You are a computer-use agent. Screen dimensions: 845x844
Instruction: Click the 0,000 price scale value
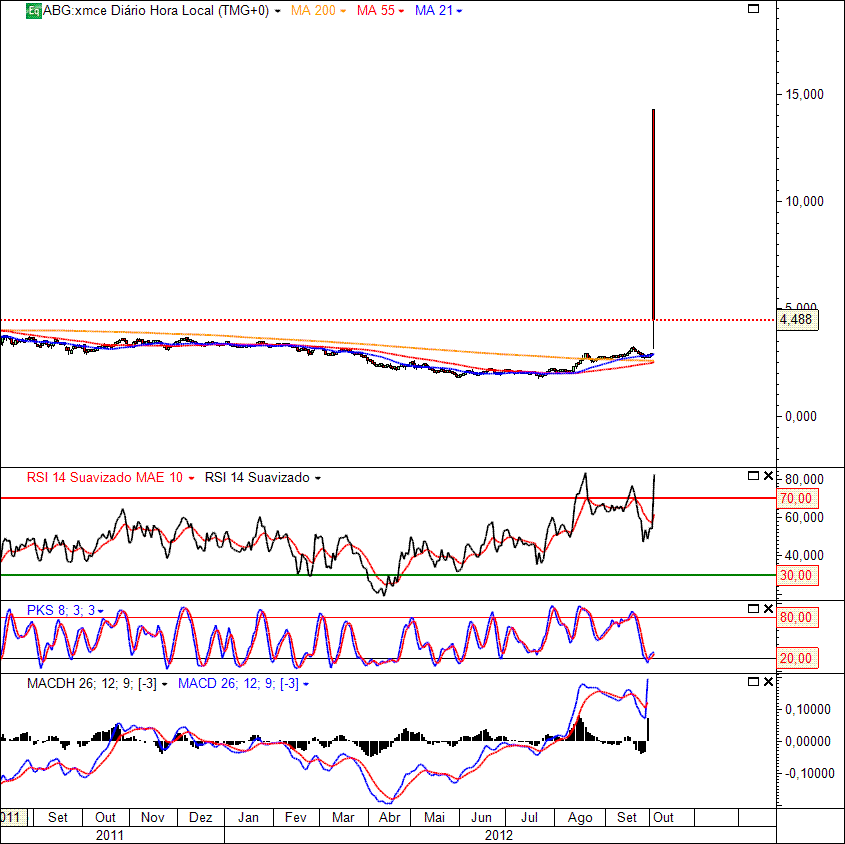click(801, 416)
